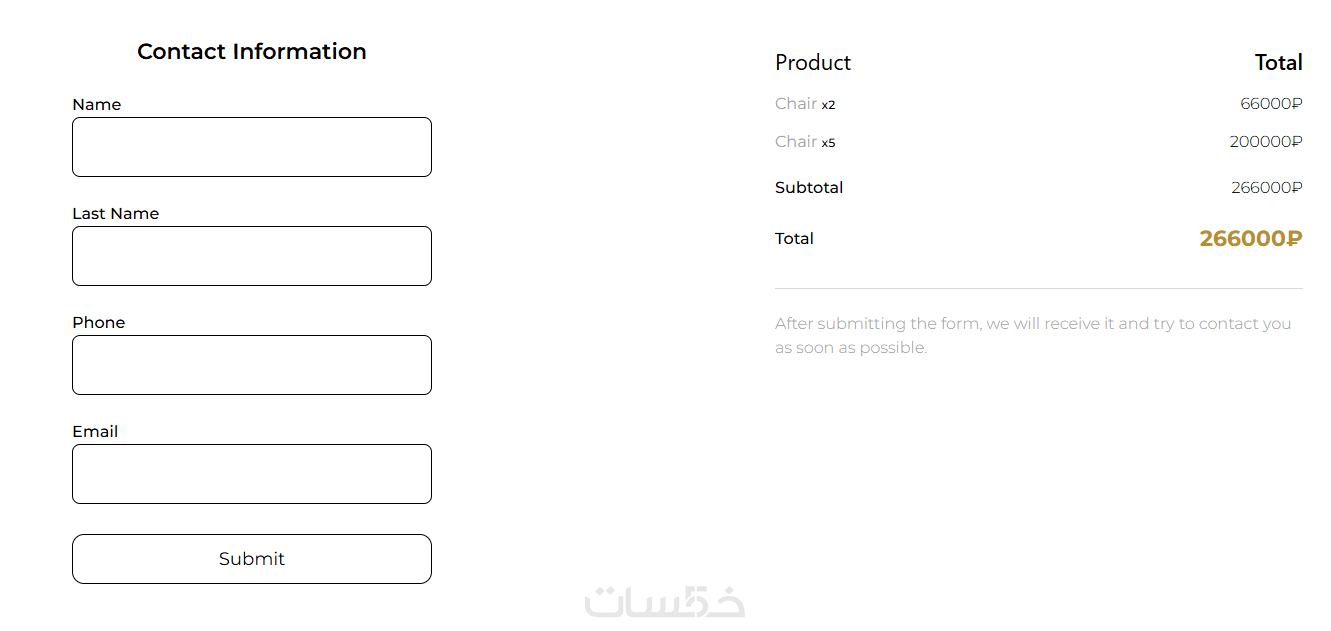The image size is (1331, 631).
Task: Click into the Email field
Action: click(x=252, y=474)
